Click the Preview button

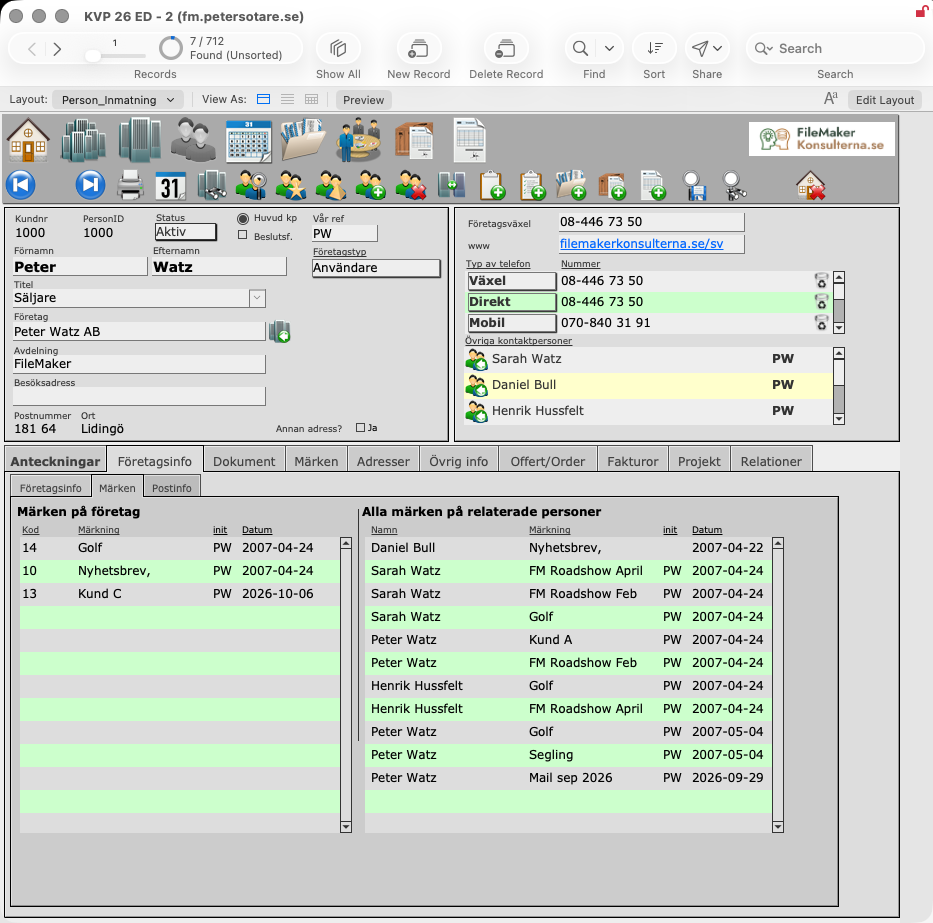tap(363, 99)
